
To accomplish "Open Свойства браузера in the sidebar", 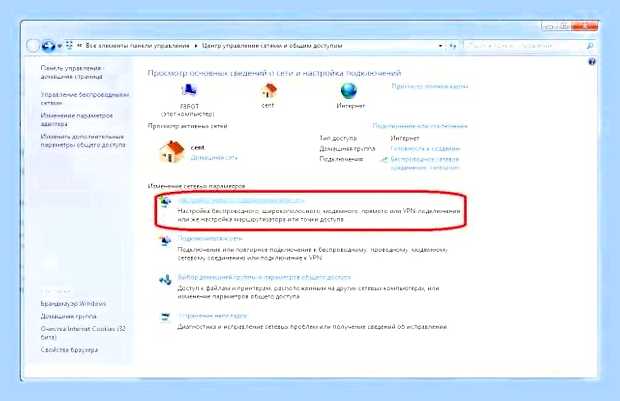I will pyautogui.click(x=69, y=350).
